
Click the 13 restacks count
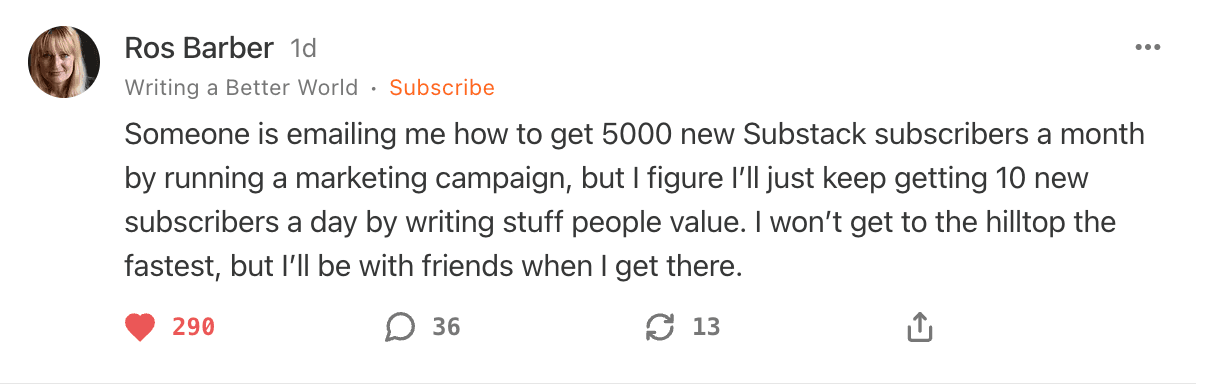click(706, 326)
